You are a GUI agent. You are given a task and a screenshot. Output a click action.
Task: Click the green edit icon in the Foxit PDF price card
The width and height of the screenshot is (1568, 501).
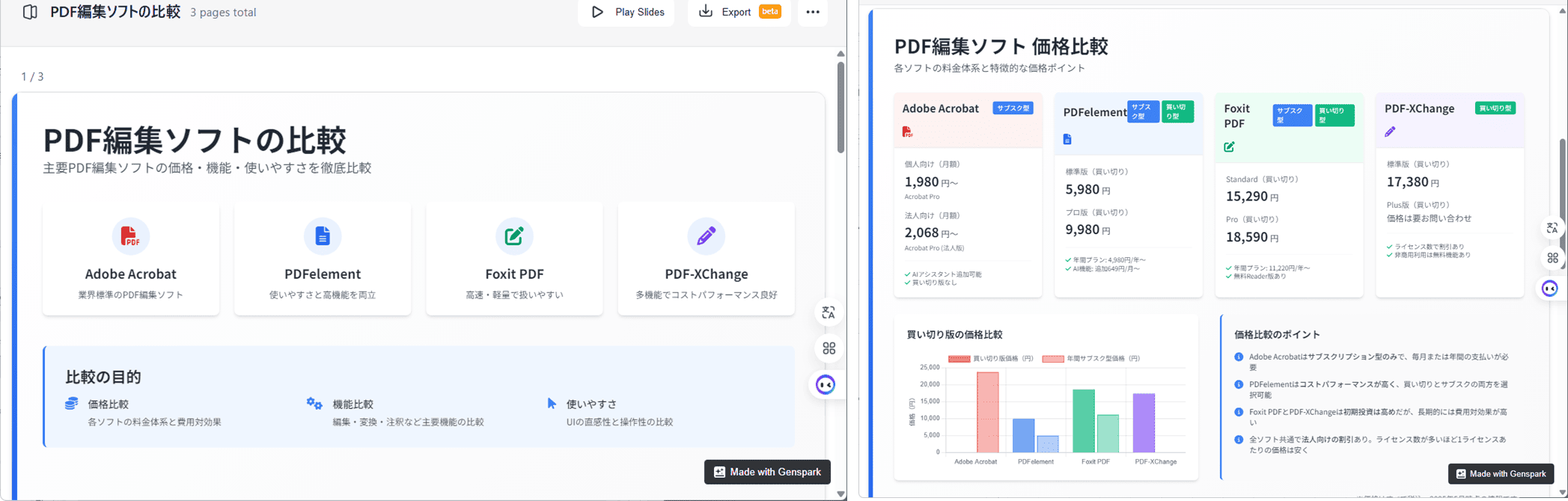click(1229, 147)
